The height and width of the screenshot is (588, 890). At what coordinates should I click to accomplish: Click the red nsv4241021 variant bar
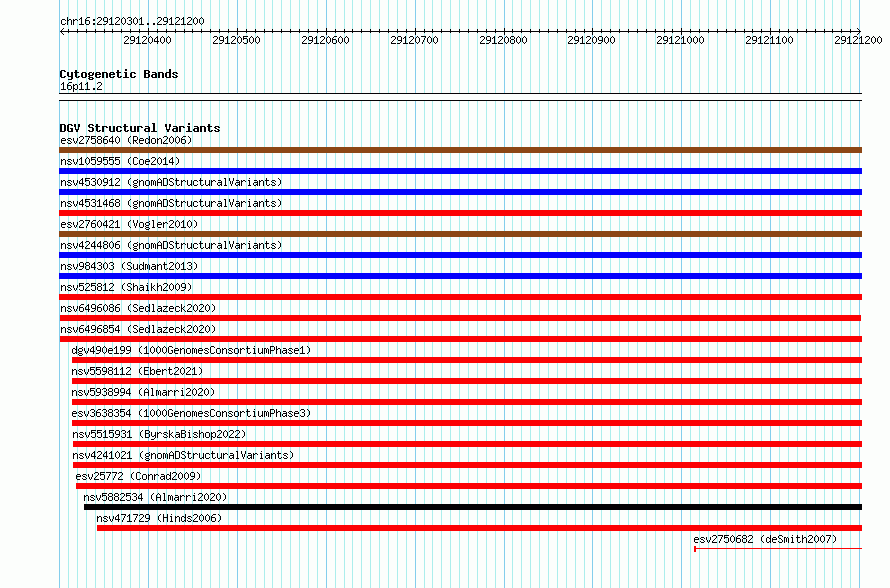(x=467, y=465)
